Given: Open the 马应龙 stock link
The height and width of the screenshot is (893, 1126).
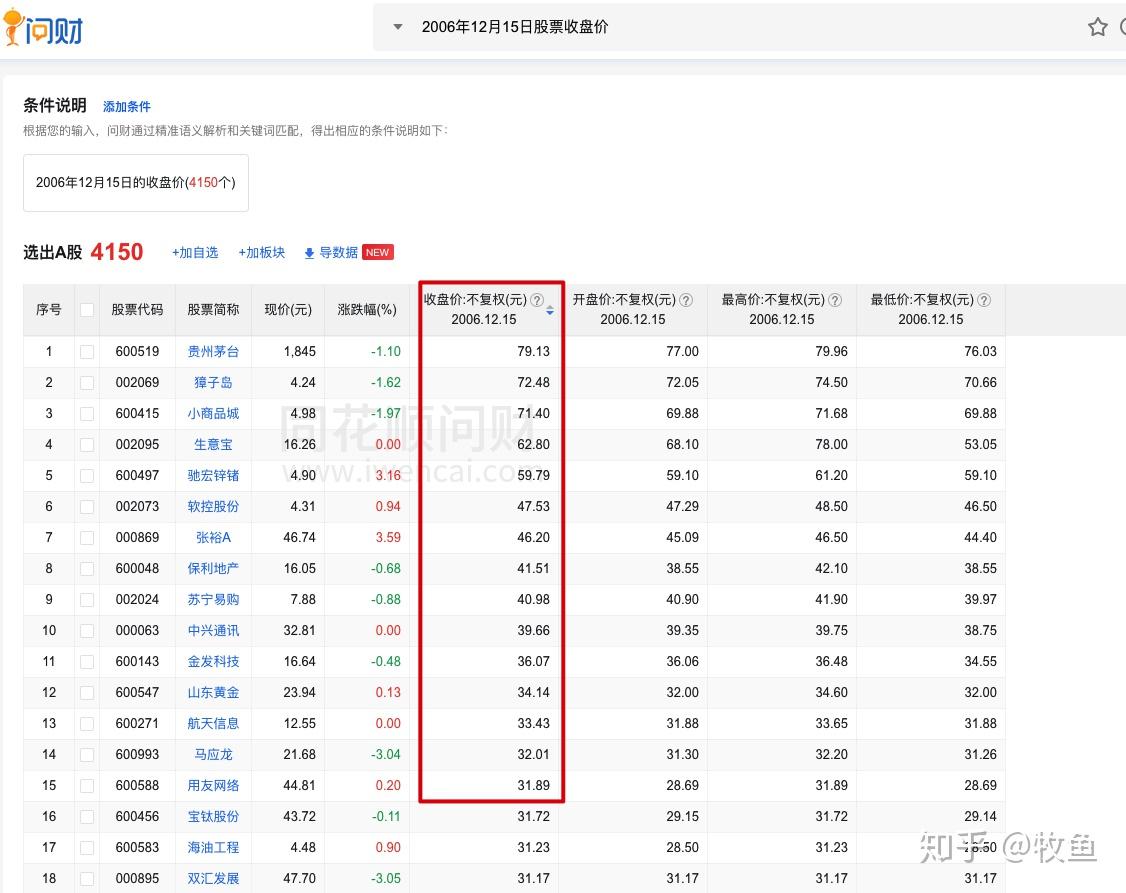Looking at the screenshot, I should (x=213, y=754).
